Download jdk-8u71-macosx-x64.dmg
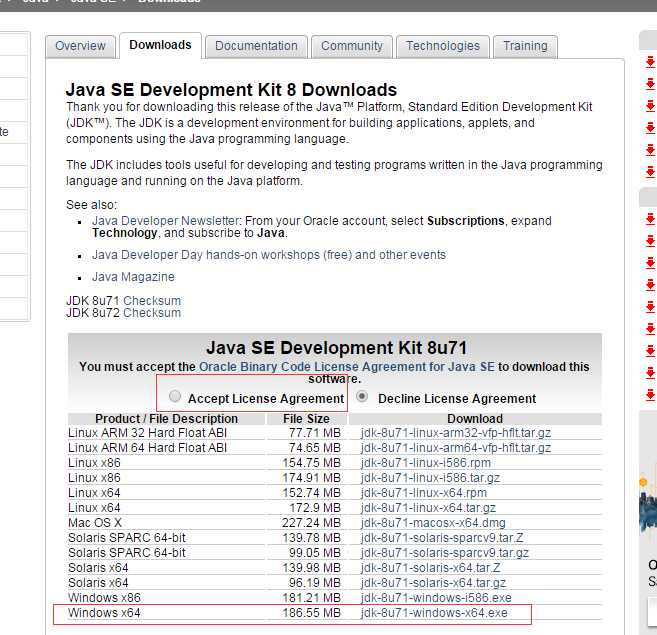 [433, 523]
